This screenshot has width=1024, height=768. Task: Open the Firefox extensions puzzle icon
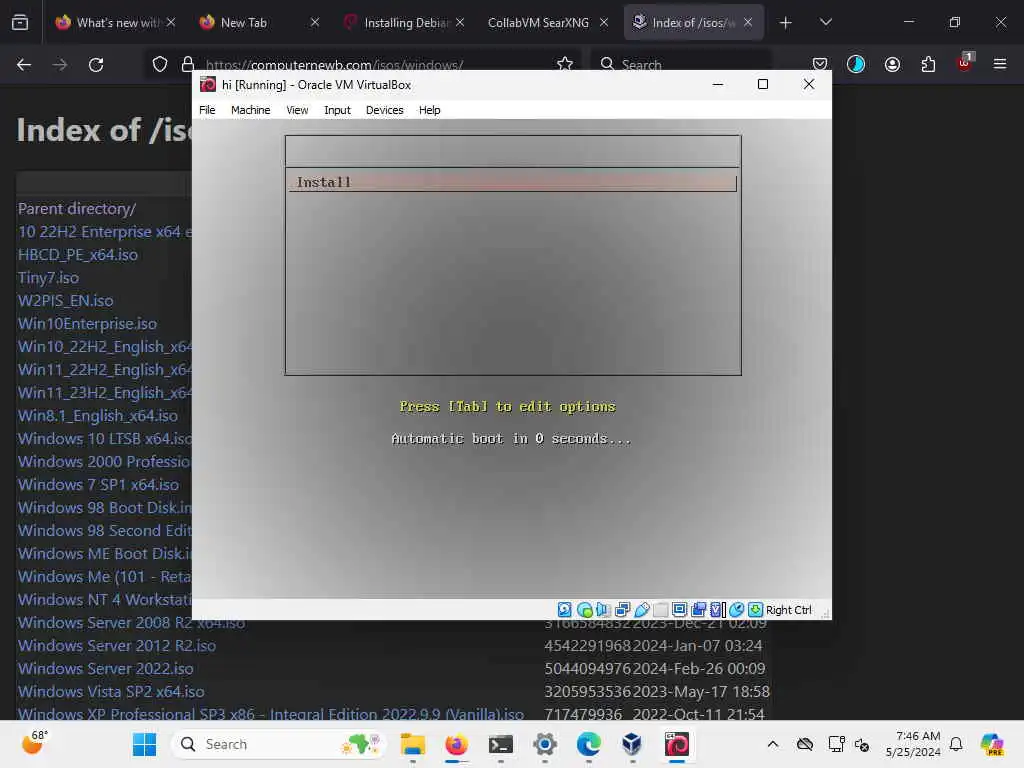[x=928, y=64]
